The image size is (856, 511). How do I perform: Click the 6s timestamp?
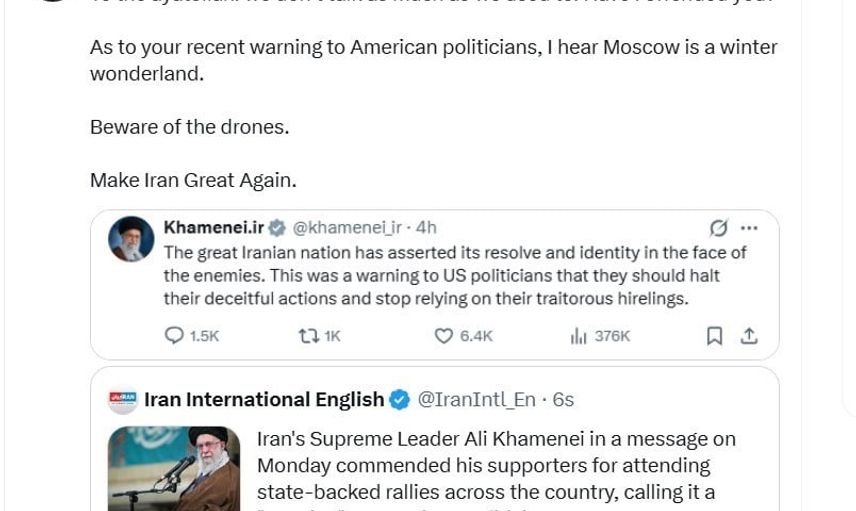tap(563, 399)
